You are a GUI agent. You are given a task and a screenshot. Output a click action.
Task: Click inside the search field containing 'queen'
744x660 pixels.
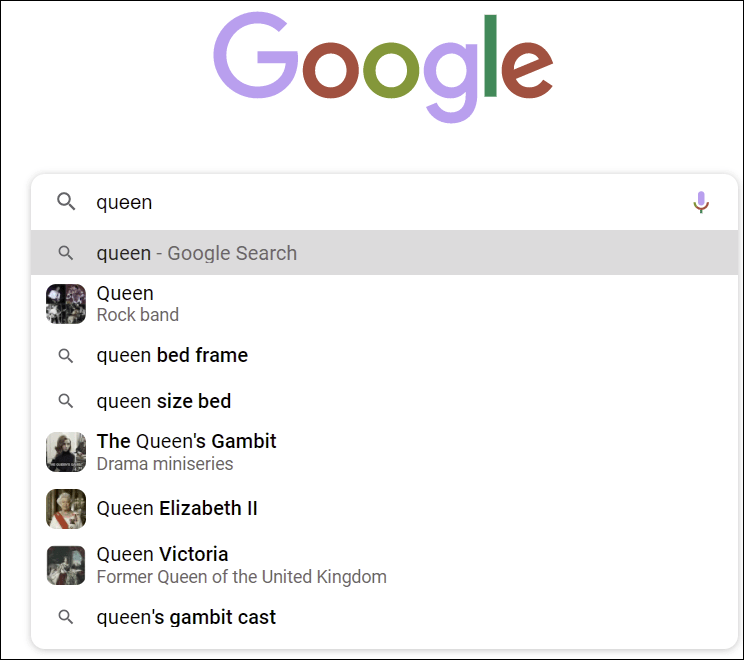(x=384, y=203)
